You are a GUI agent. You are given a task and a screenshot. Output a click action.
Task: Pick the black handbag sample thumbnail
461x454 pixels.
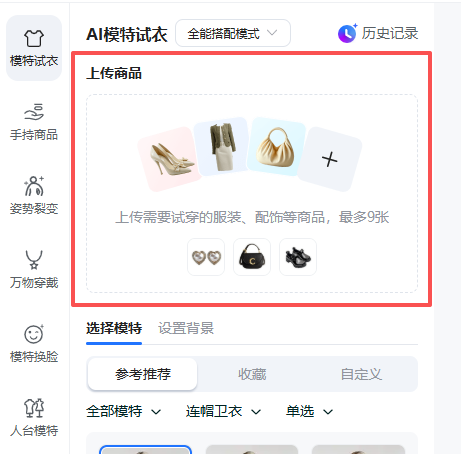[252, 257]
